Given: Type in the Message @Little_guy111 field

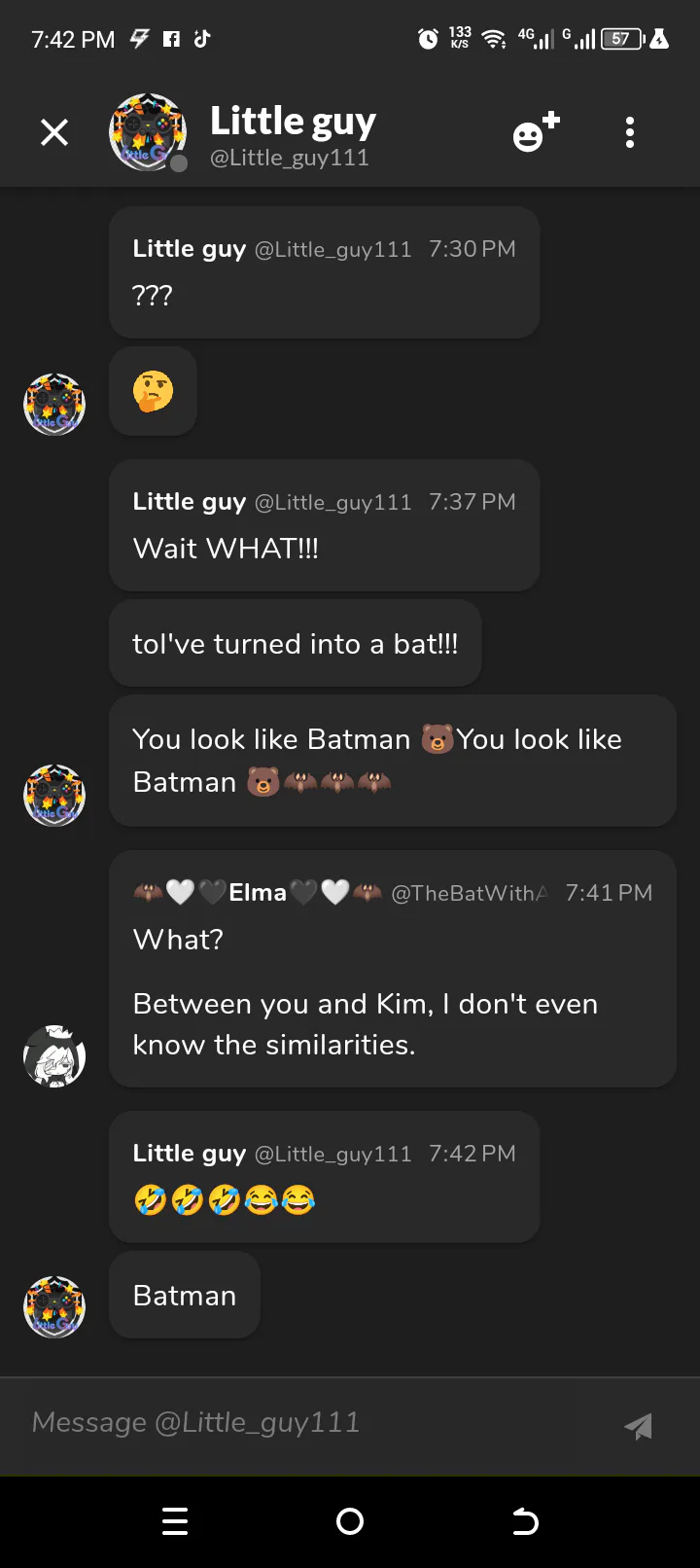Looking at the screenshot, I should tap(311, 1422).
